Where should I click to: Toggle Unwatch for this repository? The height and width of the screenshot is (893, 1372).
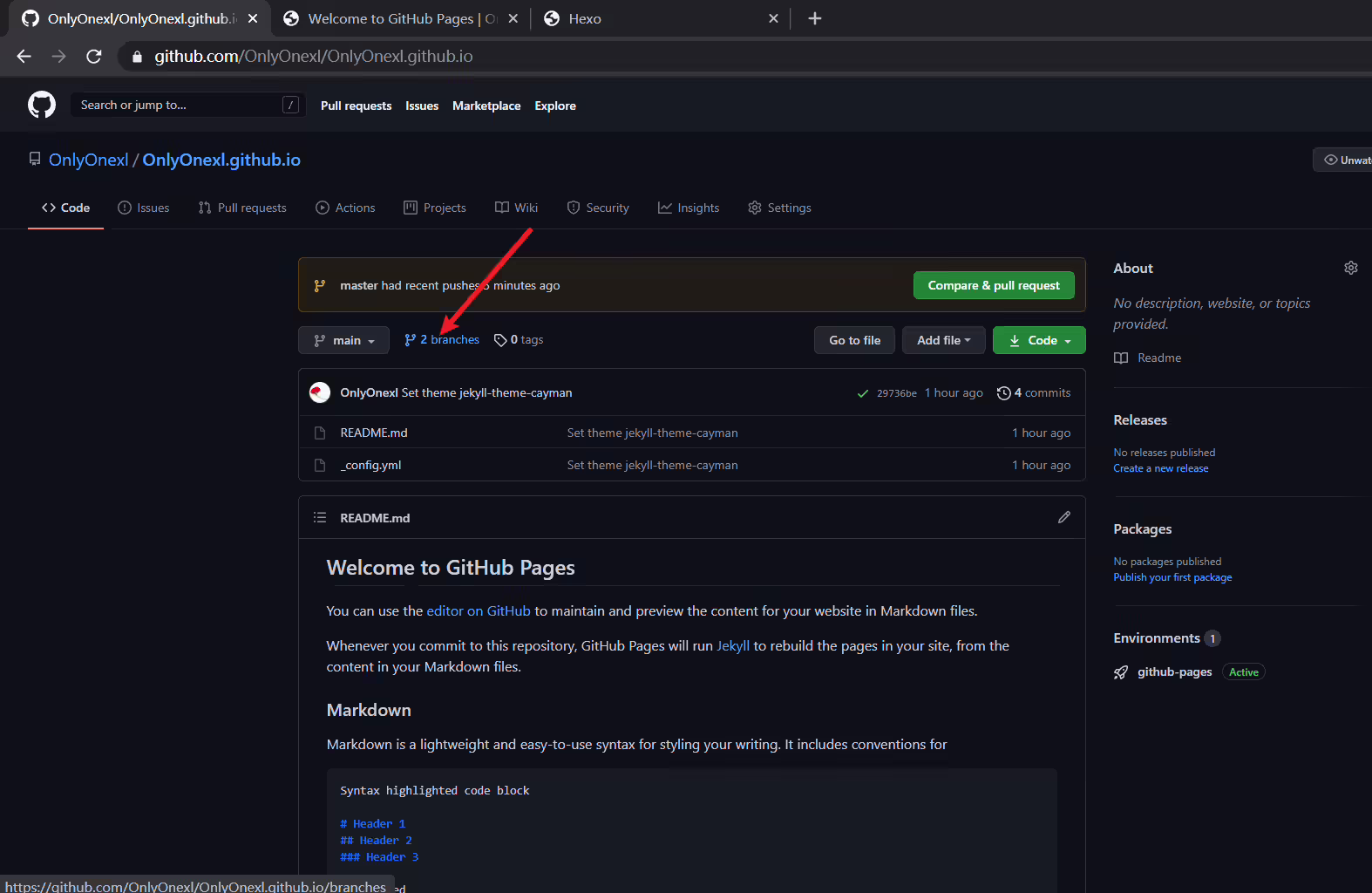click(x=1344, y=160)
